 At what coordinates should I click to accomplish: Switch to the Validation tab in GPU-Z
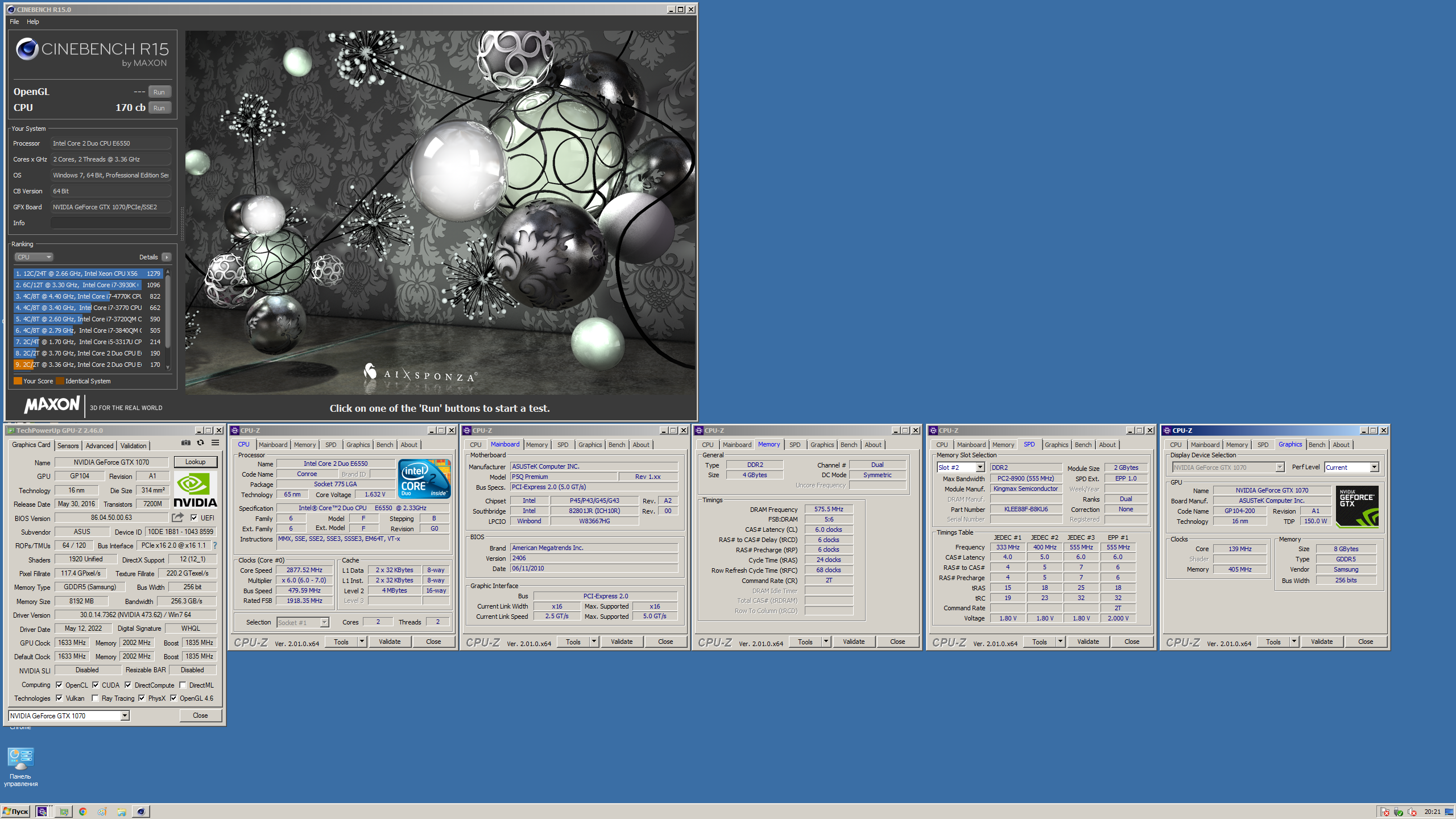tap(134, 445)
